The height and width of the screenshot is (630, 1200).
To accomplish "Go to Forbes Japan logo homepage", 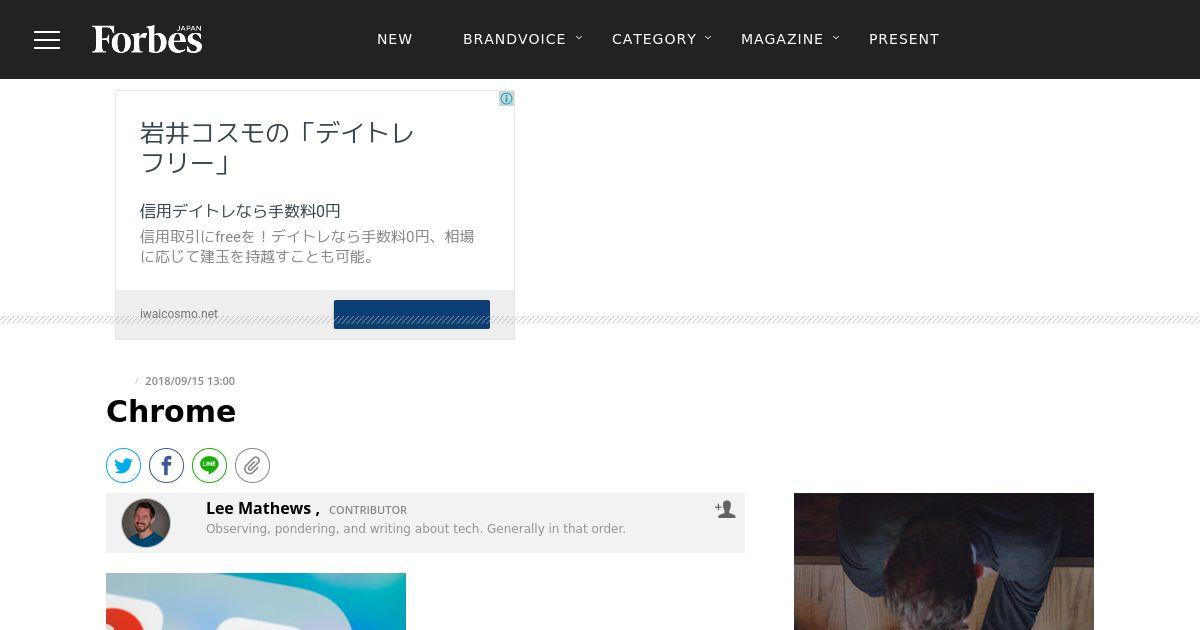I will point(147,39).
